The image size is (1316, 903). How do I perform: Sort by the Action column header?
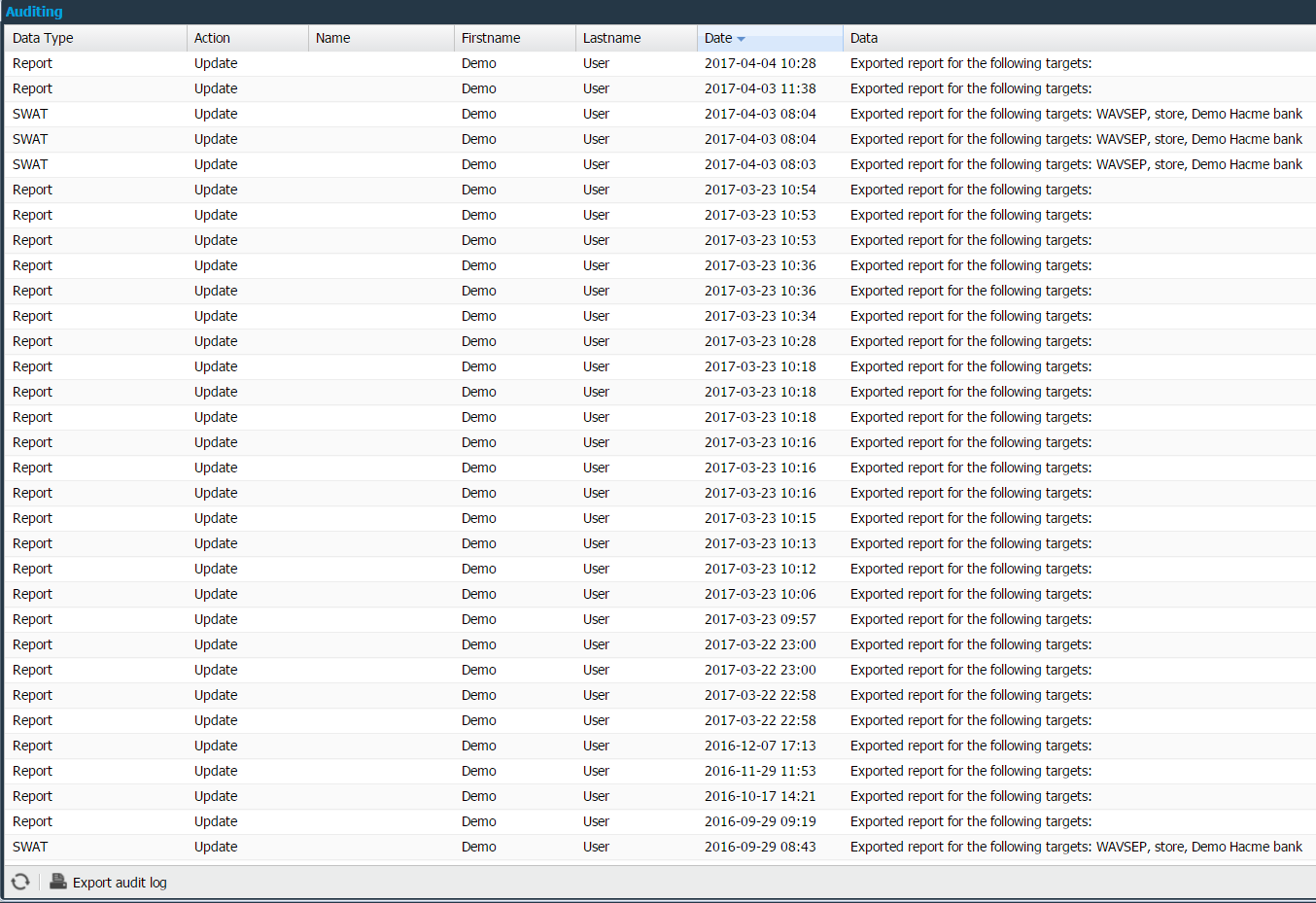(x=212, y=38)
